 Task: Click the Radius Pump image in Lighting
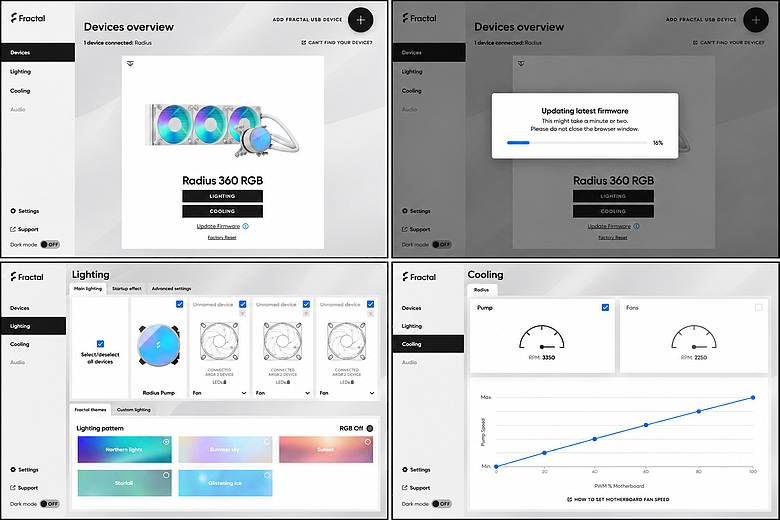[x=159, y=344]
